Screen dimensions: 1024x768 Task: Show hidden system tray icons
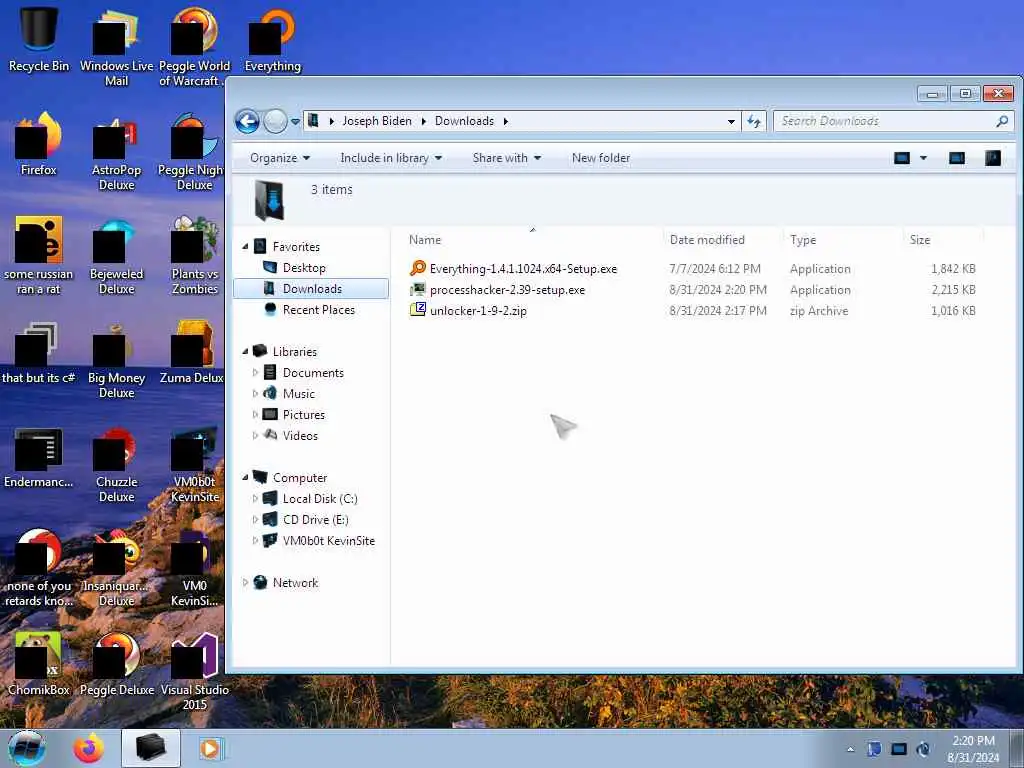(850, 749)
